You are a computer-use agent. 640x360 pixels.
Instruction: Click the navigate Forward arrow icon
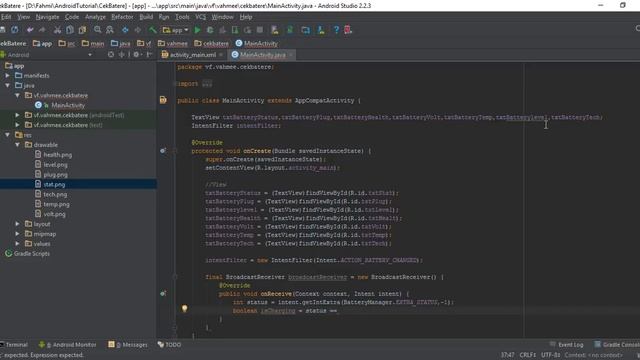138,30
